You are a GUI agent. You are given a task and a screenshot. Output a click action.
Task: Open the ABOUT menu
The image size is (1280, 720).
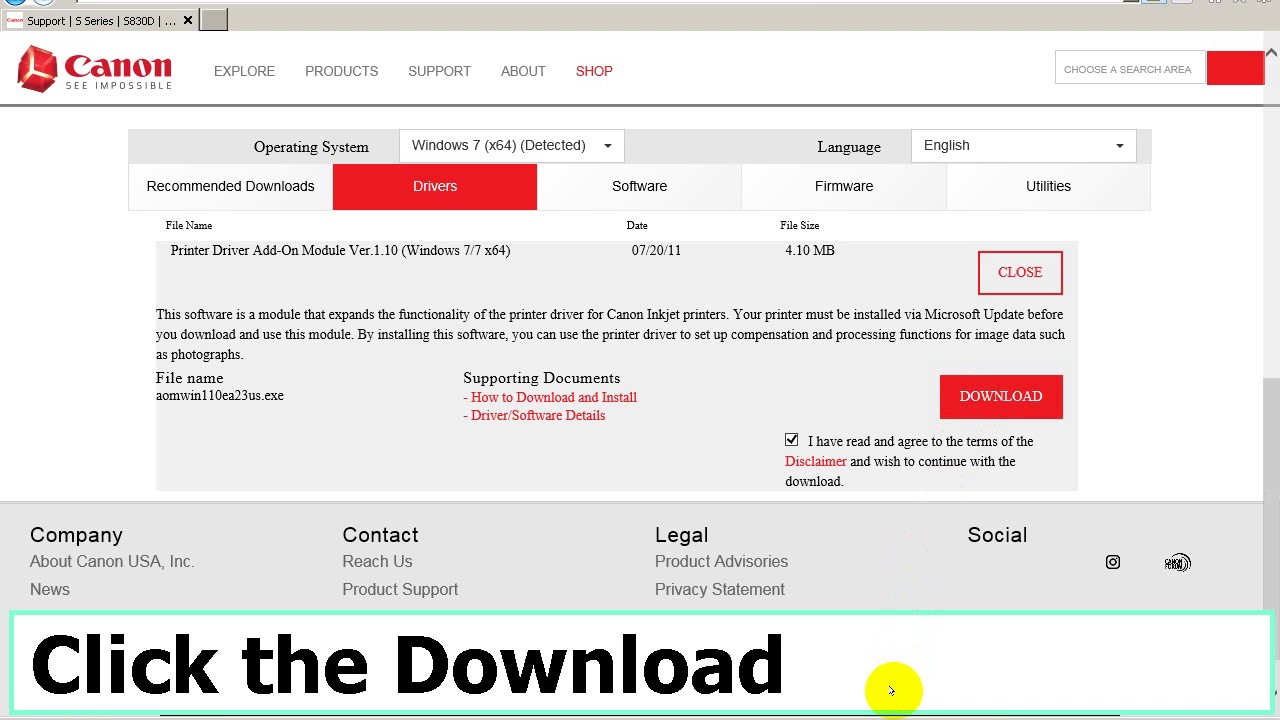pyautogui.click(x=523, y=71)
